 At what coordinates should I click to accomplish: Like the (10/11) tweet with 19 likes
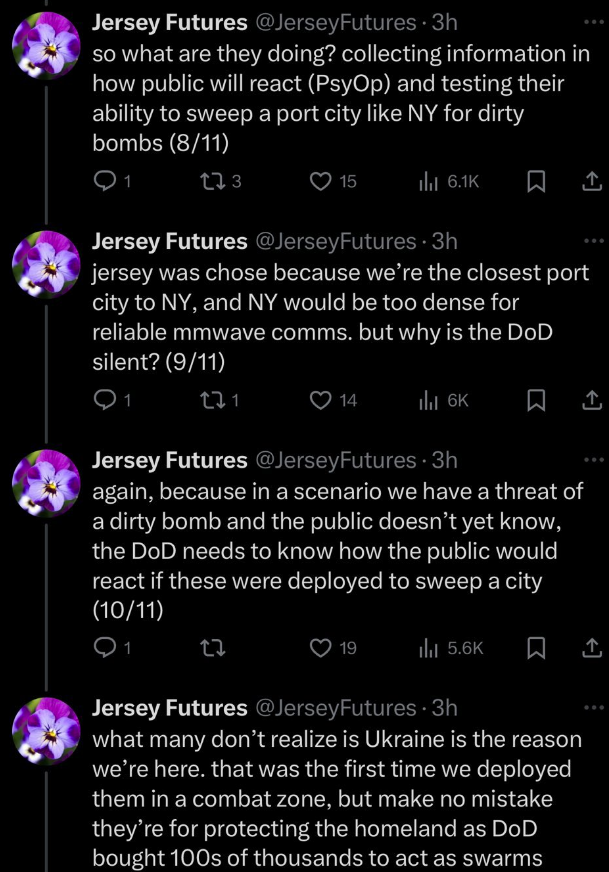[x=320, y=647]
